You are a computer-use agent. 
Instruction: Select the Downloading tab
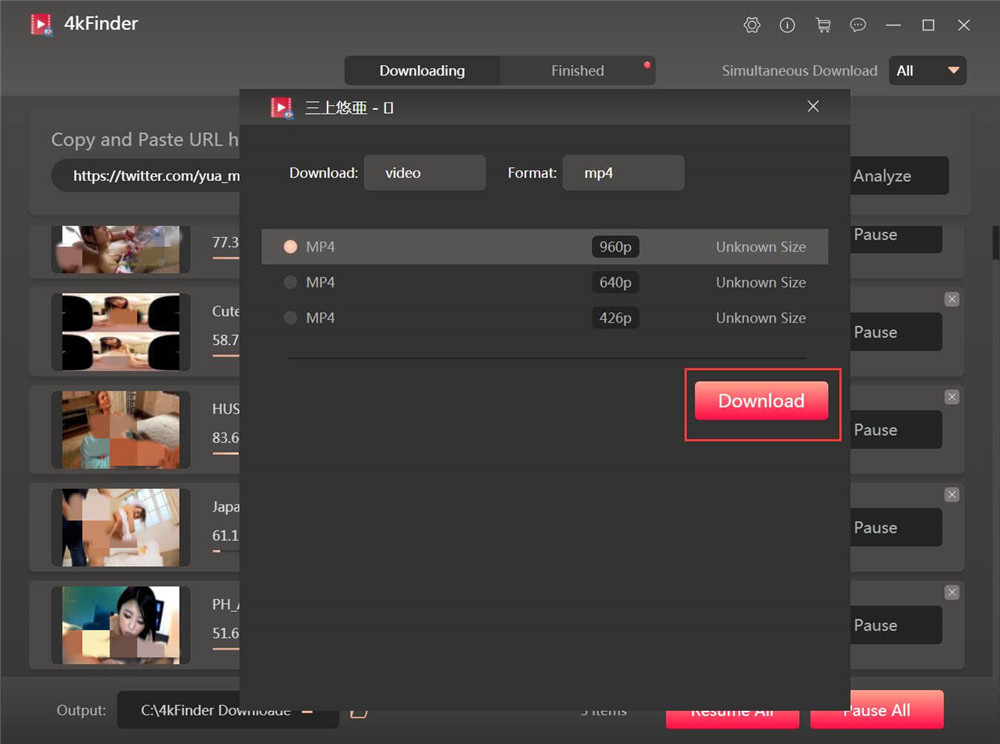pyautogui.click(x=422, y=70)
